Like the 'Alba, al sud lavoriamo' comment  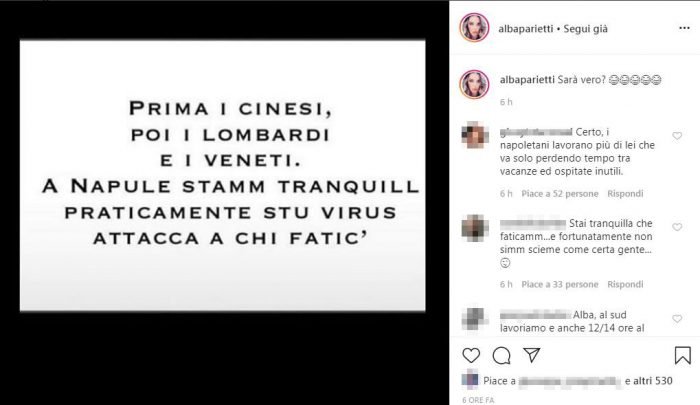(677, 318)
